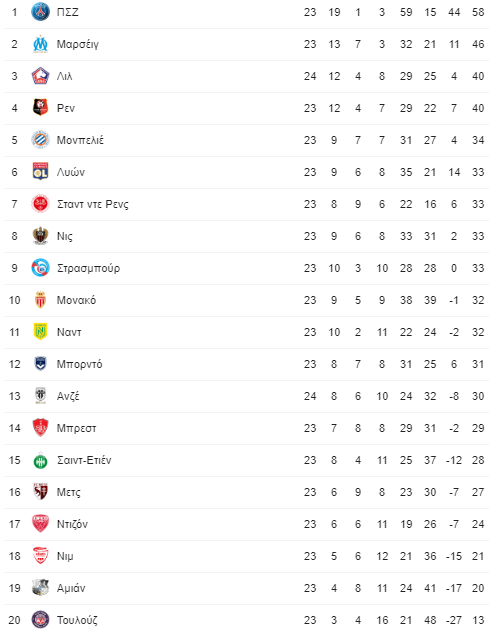The image size is (489, 635).
Task: Click the Νιμ club crest icon
Action: [x=41, y=556]
